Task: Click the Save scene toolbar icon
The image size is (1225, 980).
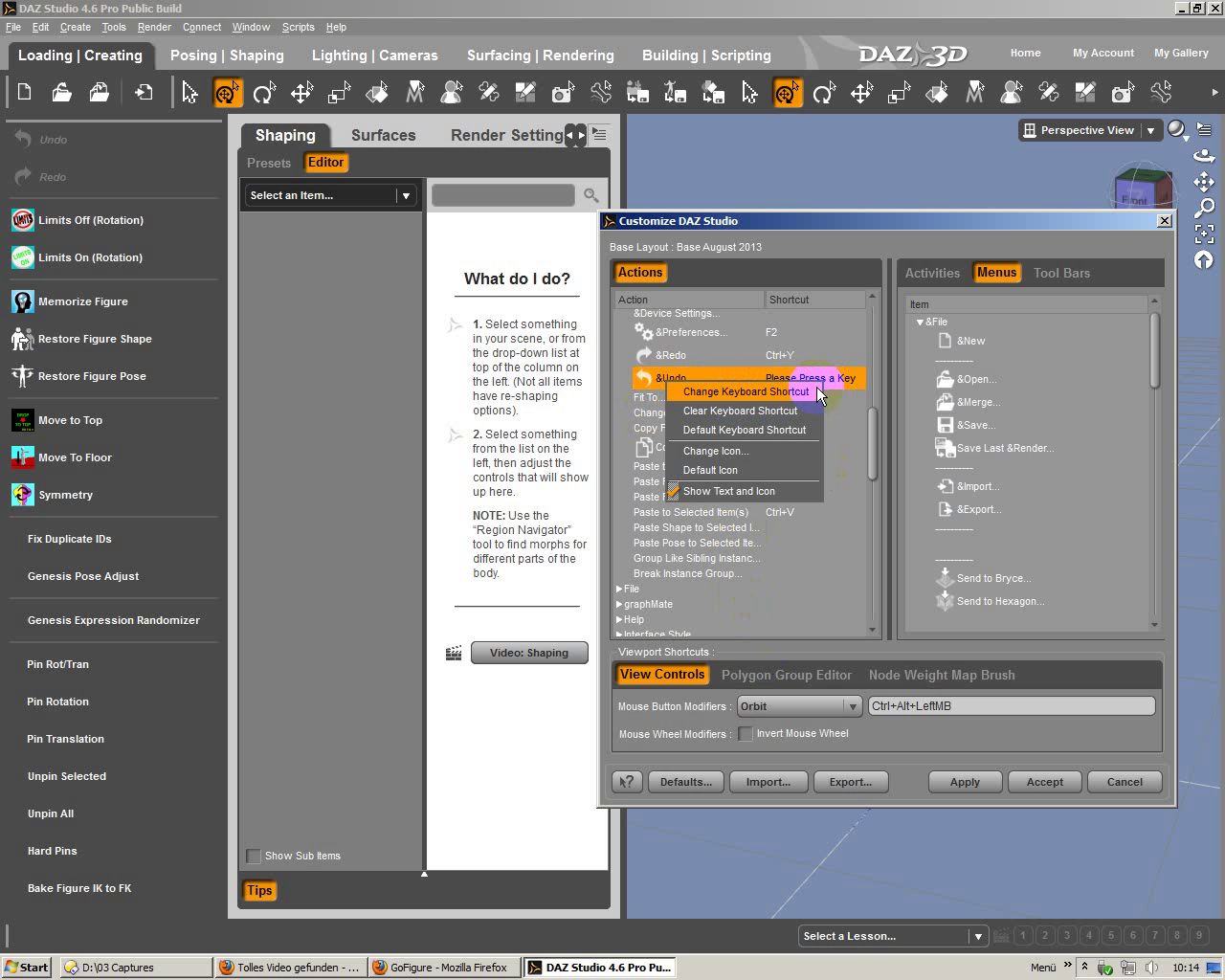Action: (100, 93)
